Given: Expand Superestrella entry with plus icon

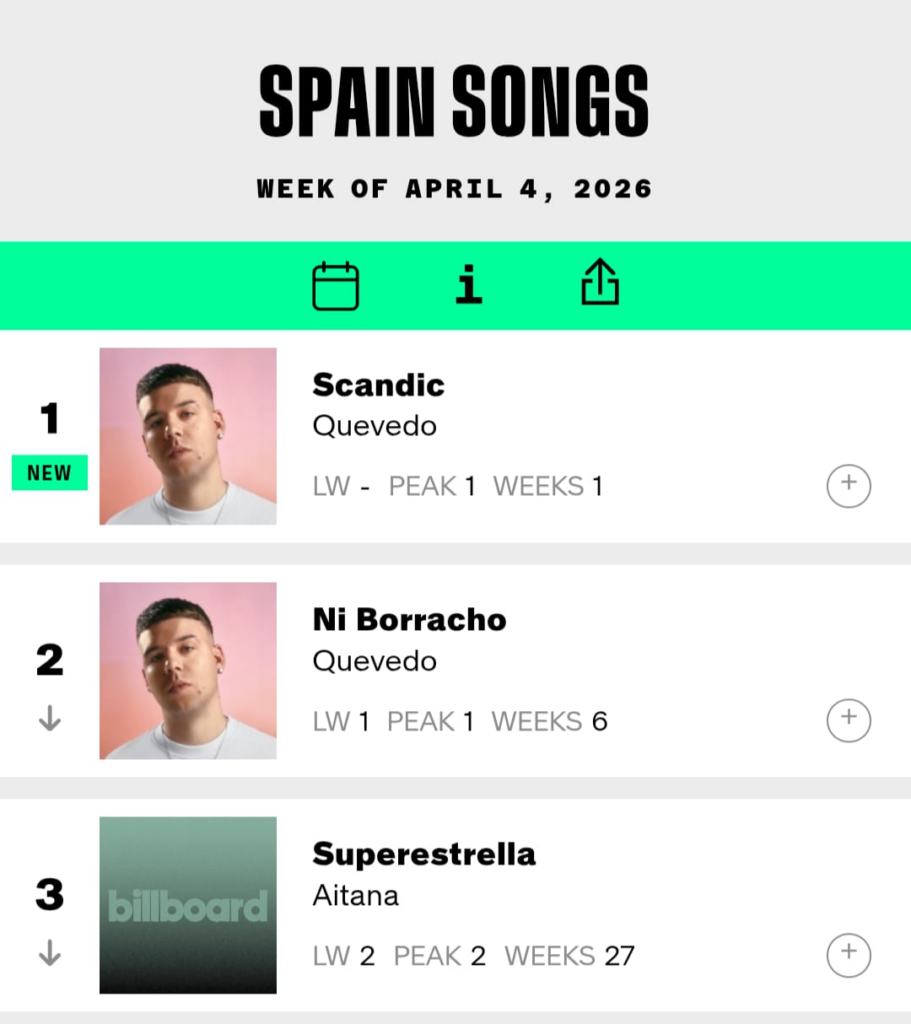Looking at the screenshot, I should (x=848, y=955).
